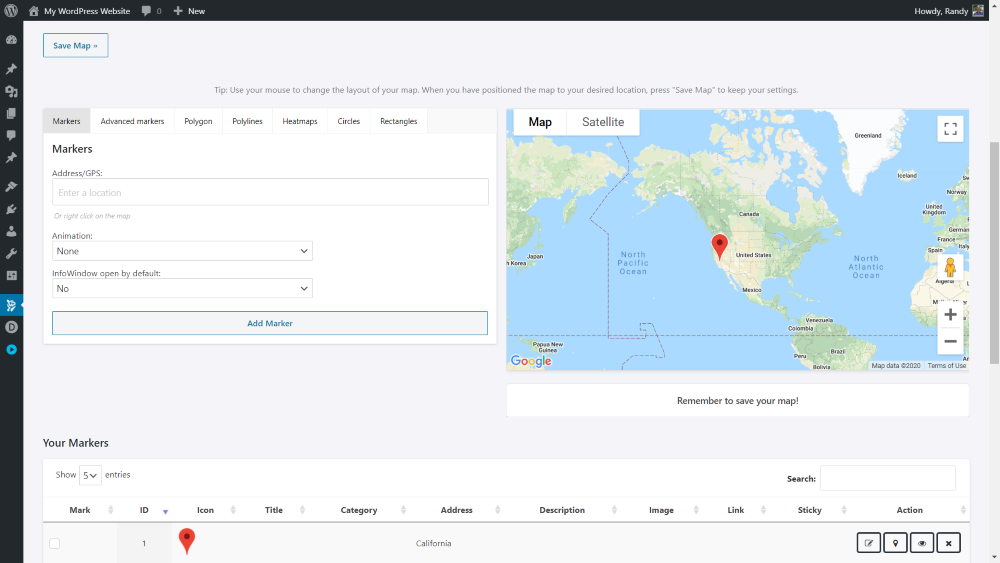Open the Comments sidebar icon
This screenshot has height=563, width=1000.
click(x=11, y=135)
